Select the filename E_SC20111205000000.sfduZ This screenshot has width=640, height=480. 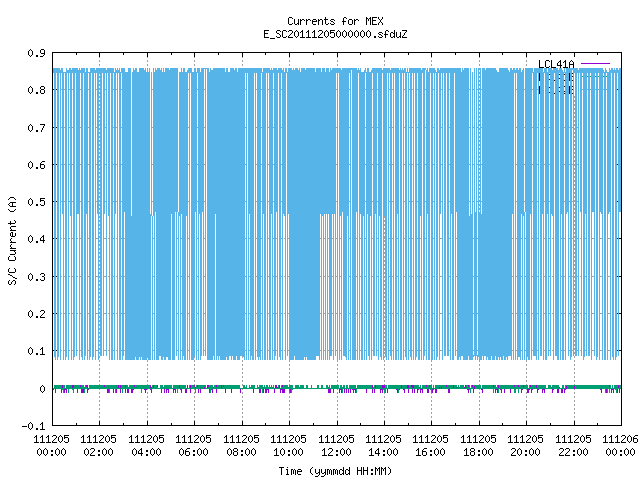335,34
